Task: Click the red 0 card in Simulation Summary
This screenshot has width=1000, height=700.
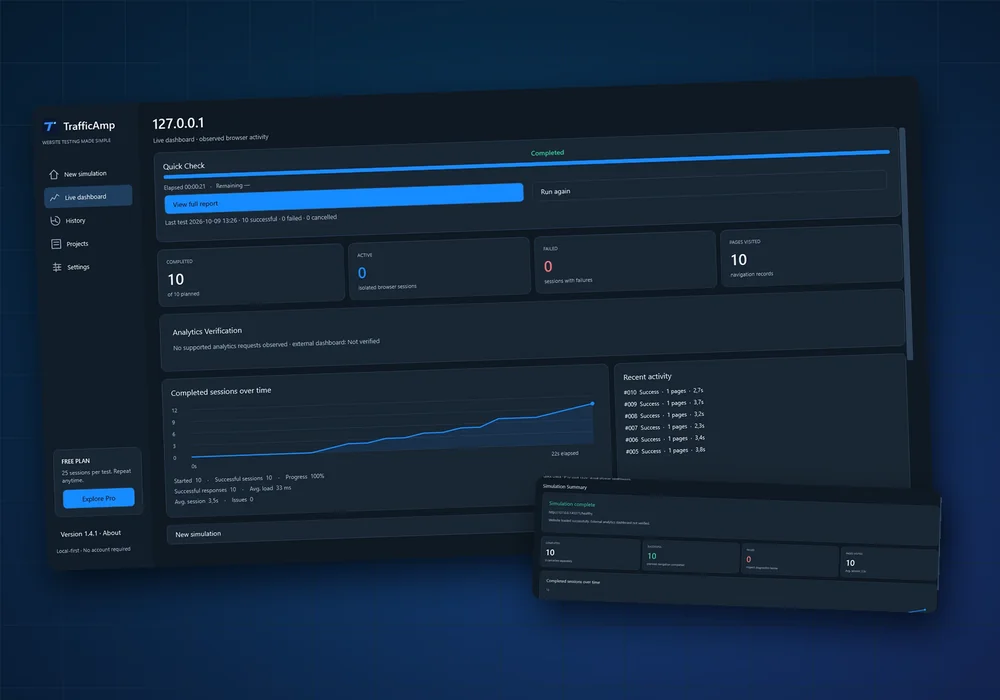Action: pos(790,560)
